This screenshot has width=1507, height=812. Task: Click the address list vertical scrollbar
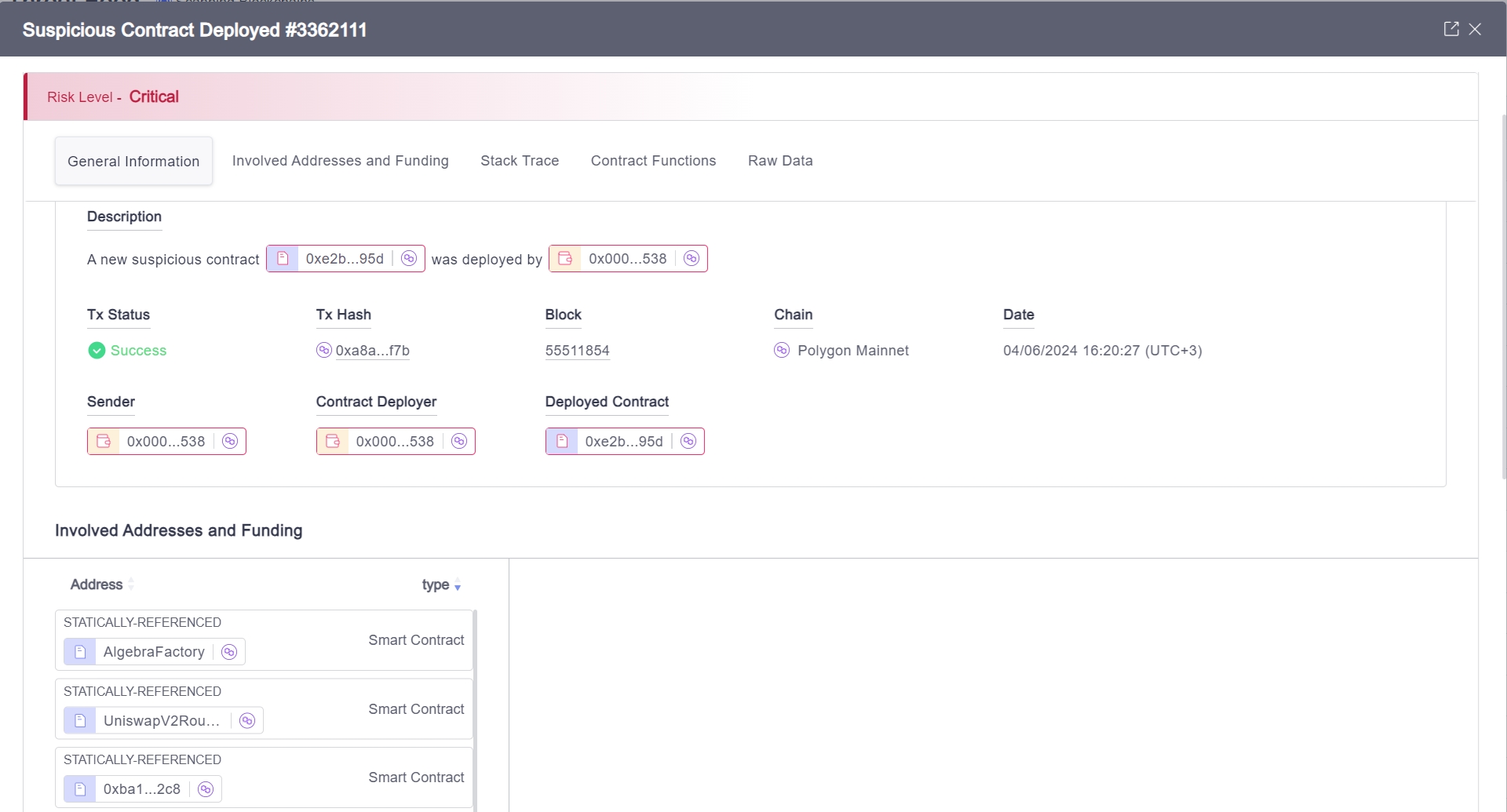coord(475,706)
